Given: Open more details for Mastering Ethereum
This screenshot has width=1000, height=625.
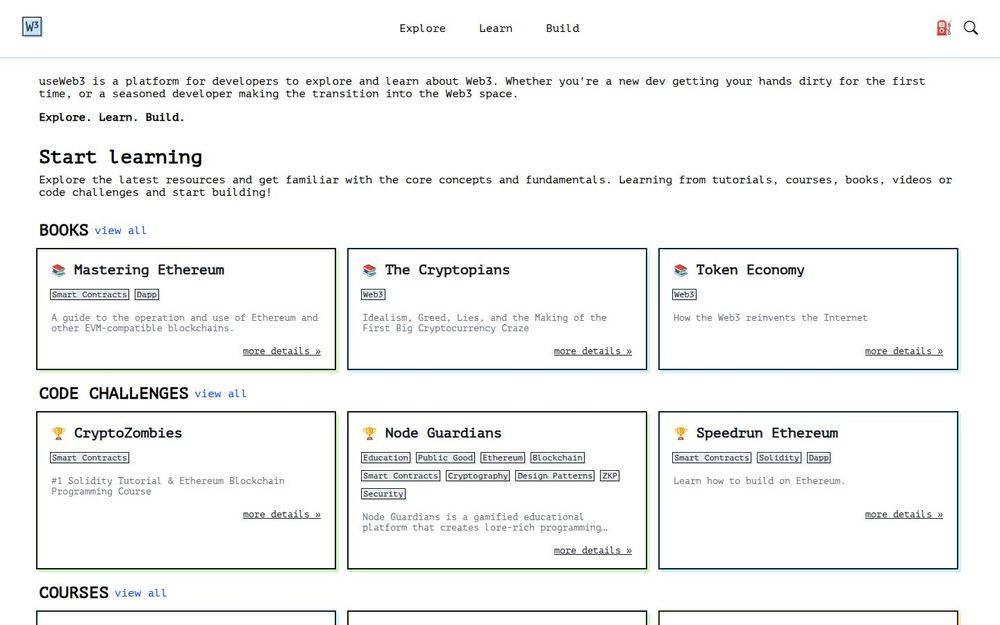Looking at the screenshot, I should [281, 351].
